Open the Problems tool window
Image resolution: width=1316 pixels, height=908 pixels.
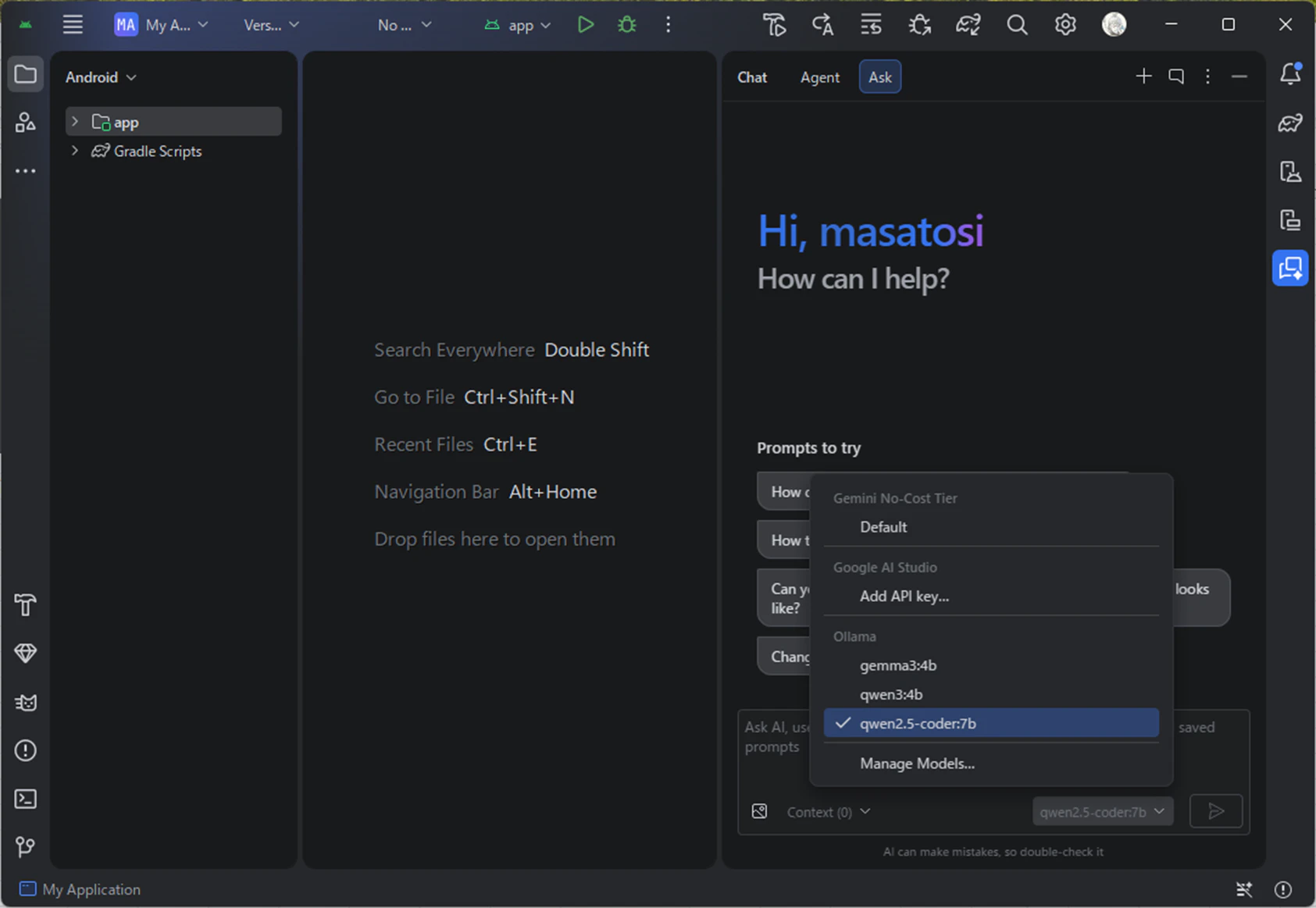tap(26, 751)
